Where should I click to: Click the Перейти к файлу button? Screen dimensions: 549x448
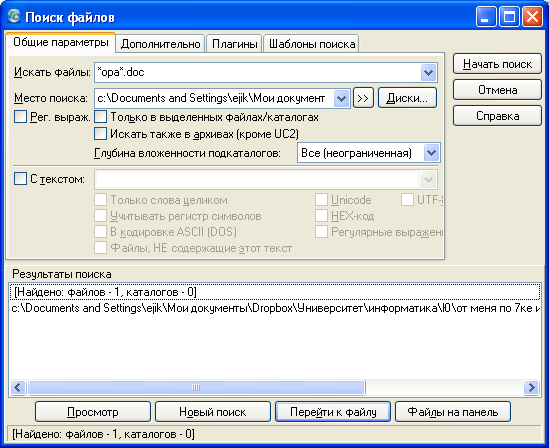pos(333,412)
